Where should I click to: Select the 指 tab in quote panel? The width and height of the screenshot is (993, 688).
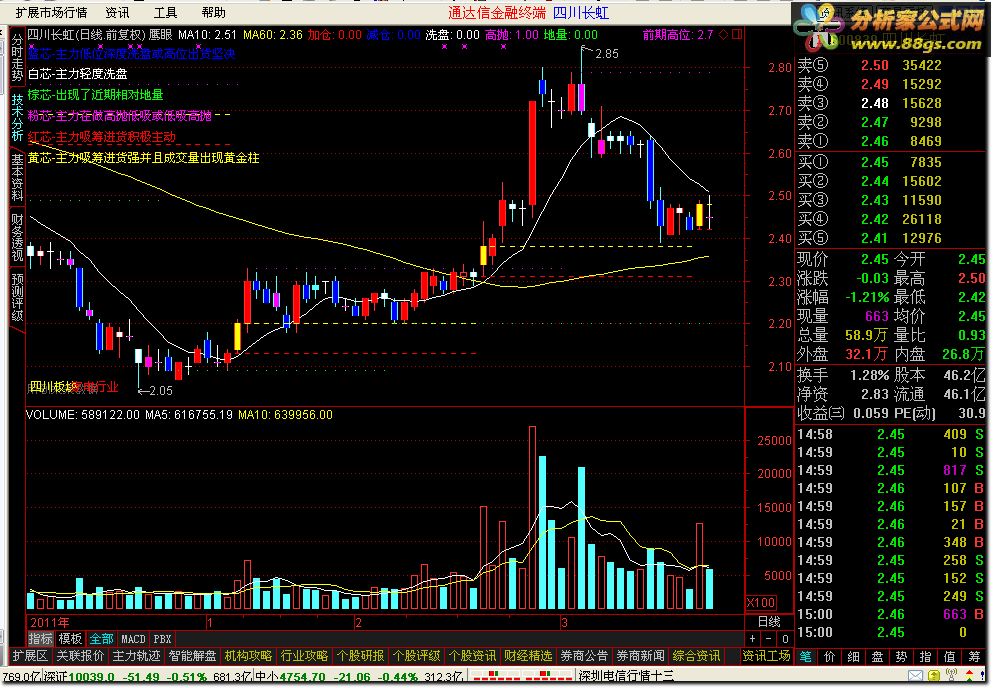pos(925,656)
